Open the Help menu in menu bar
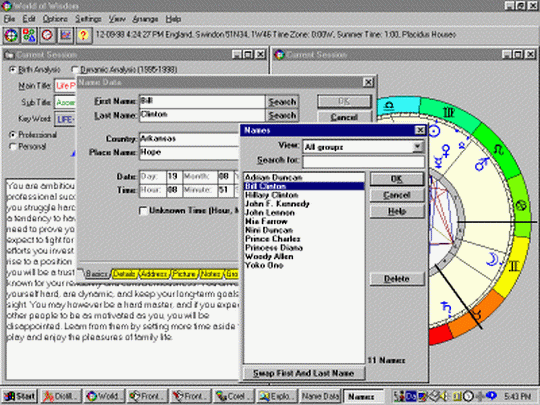The height and width of the screenshot is (405, 540). pyautogui.click(x=173, y=19)
